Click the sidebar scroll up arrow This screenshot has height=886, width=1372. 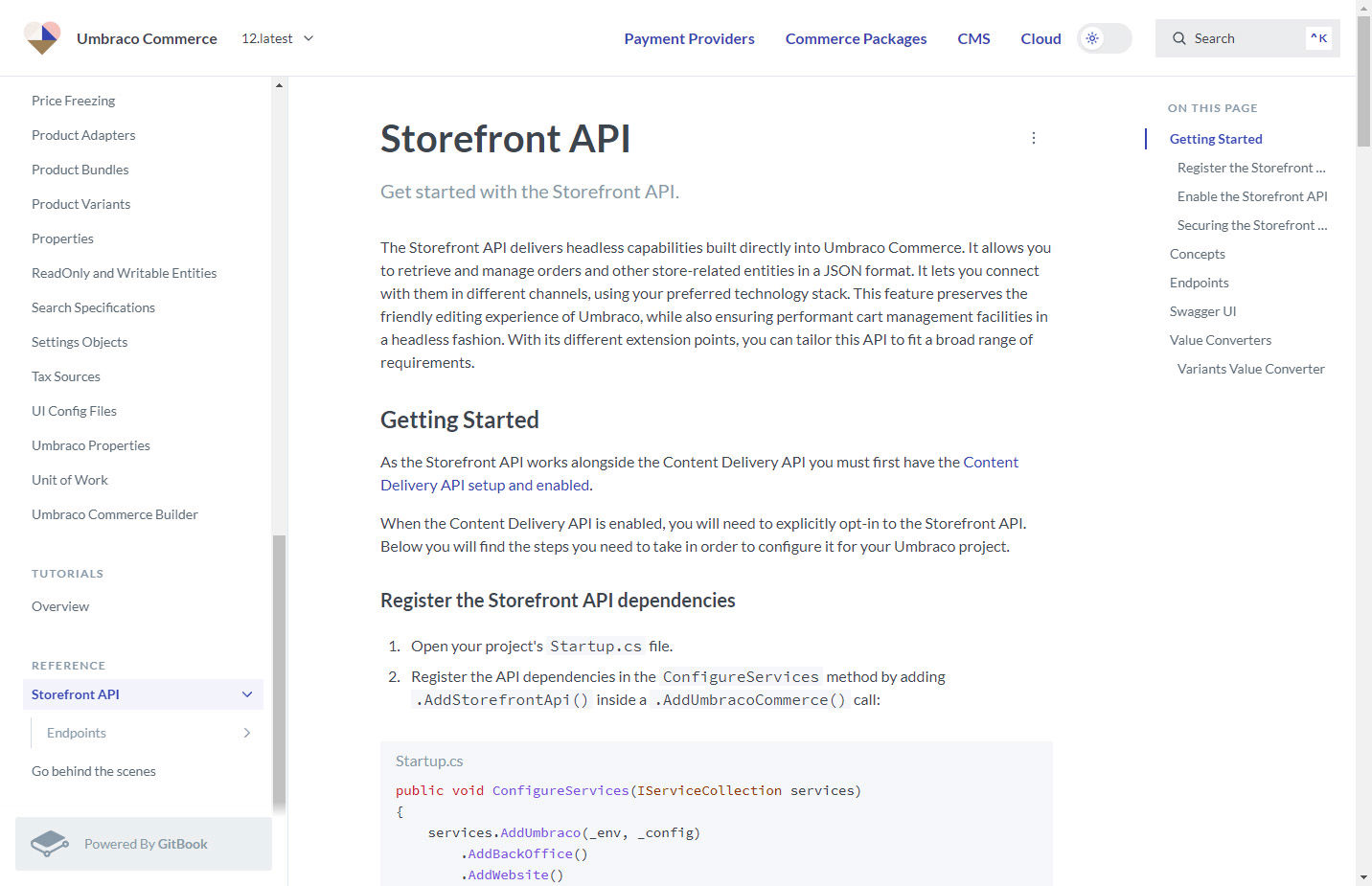pos(279,85)
